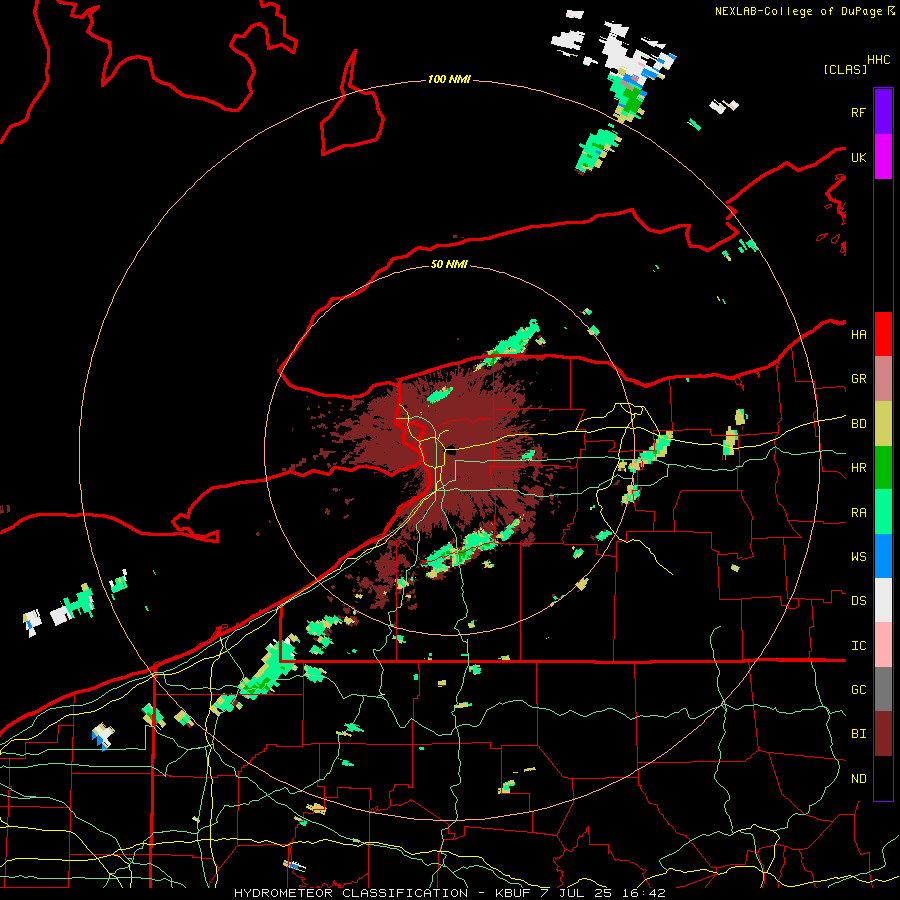
Task: Click the ND black legend swatch
Action: pos(883,778)
